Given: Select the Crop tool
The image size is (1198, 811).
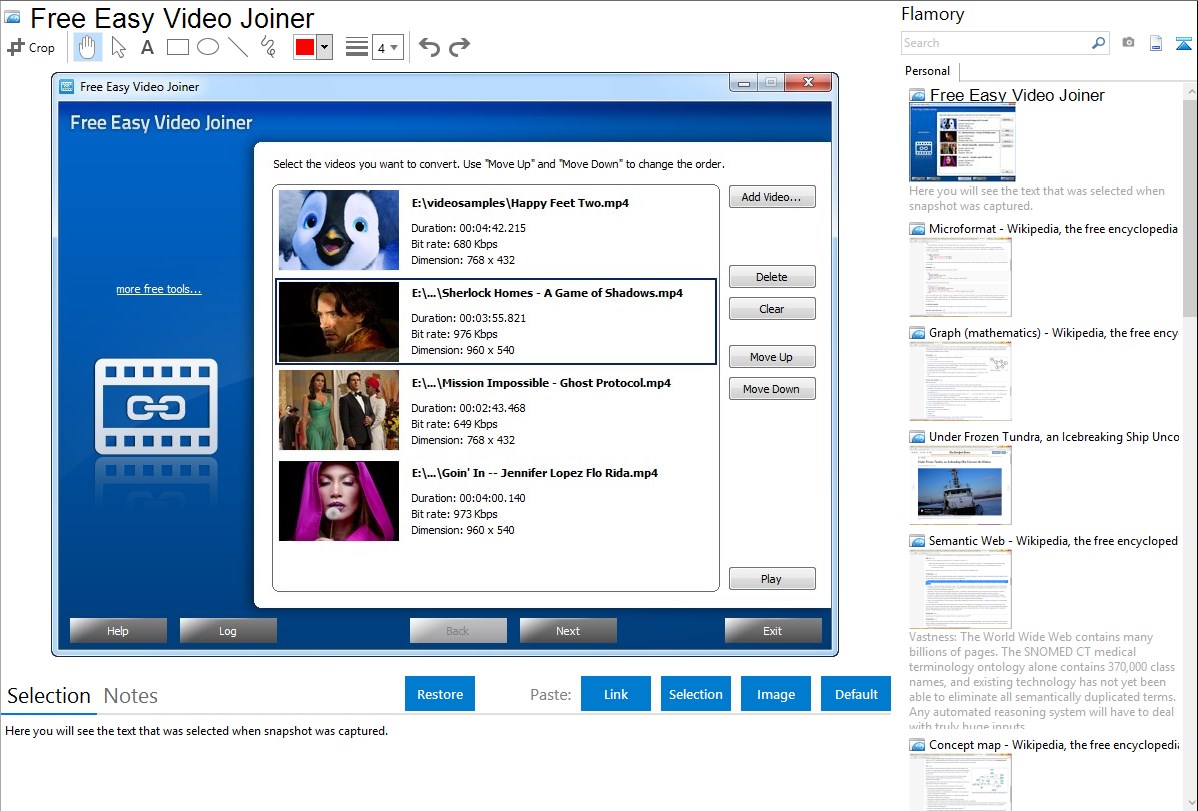Looking at the screenshot, I should 31,47.
